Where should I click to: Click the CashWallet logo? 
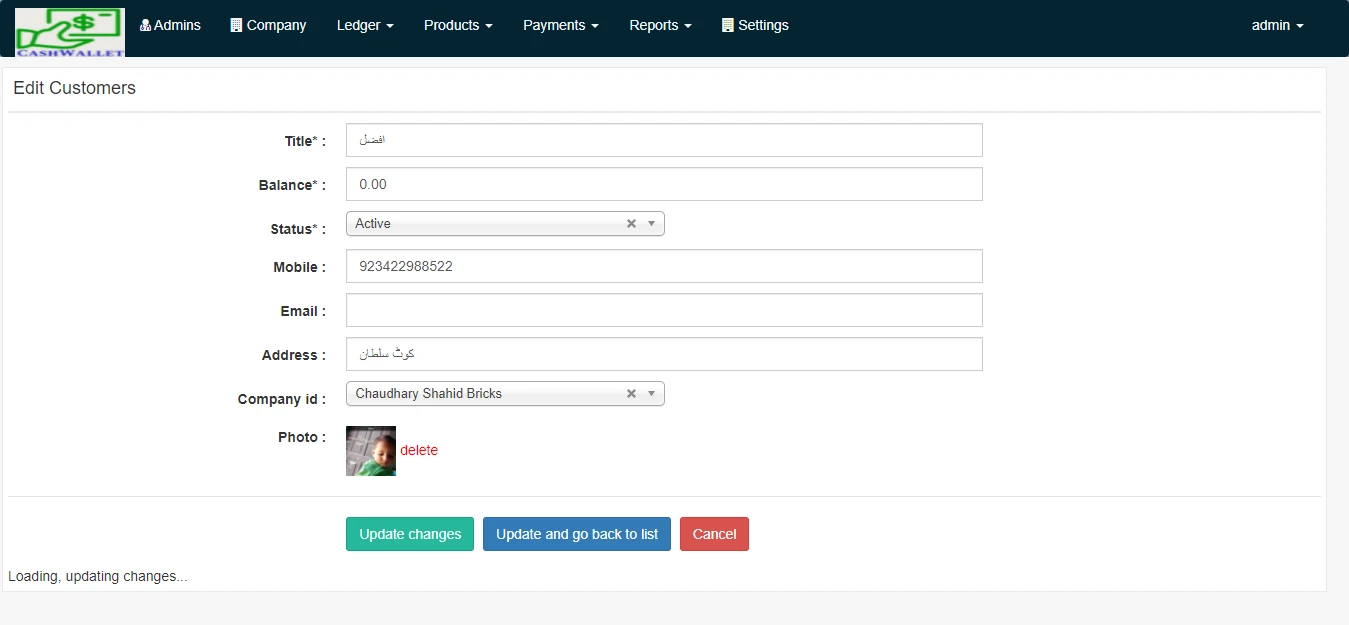point(70,32)
